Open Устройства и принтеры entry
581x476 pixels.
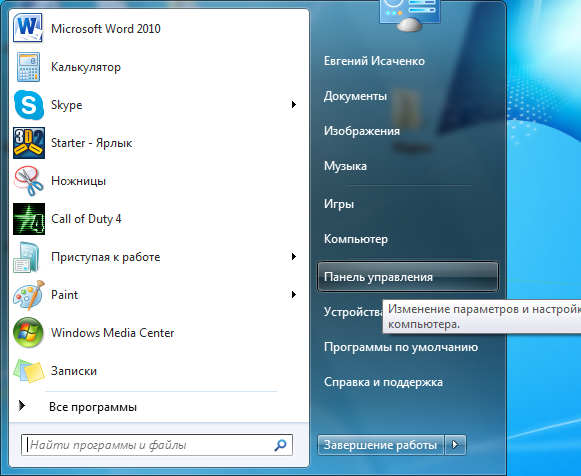[x=353, y=312]
